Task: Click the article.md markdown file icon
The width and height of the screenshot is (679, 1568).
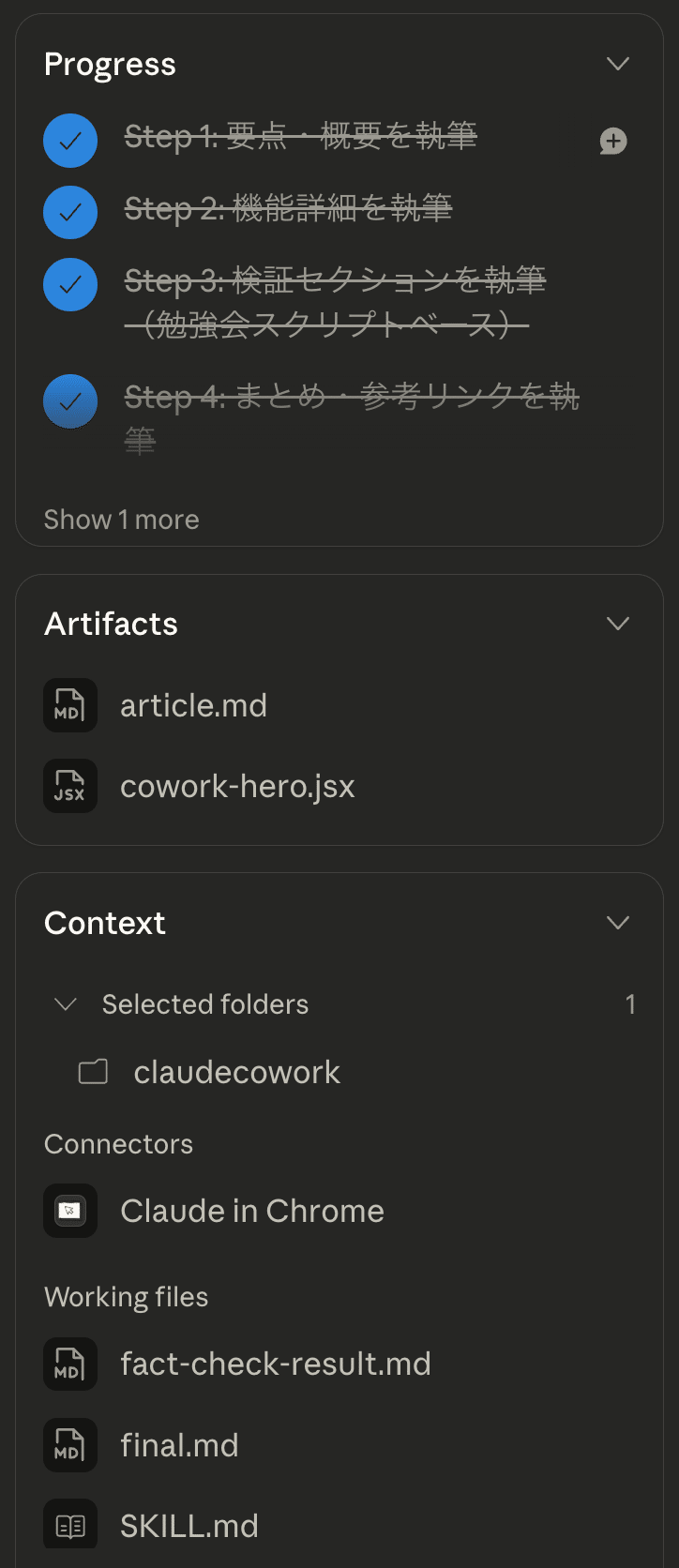Action: (70, 705)
